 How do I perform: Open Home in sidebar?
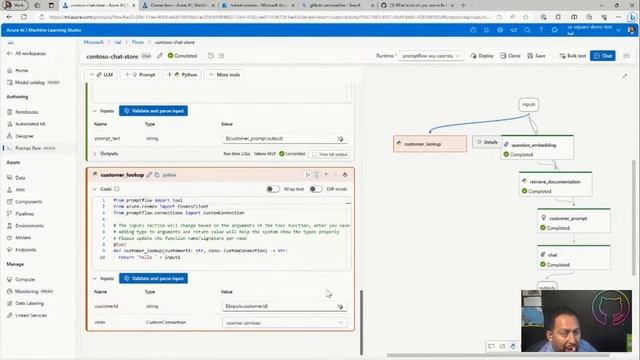(18, 71)
